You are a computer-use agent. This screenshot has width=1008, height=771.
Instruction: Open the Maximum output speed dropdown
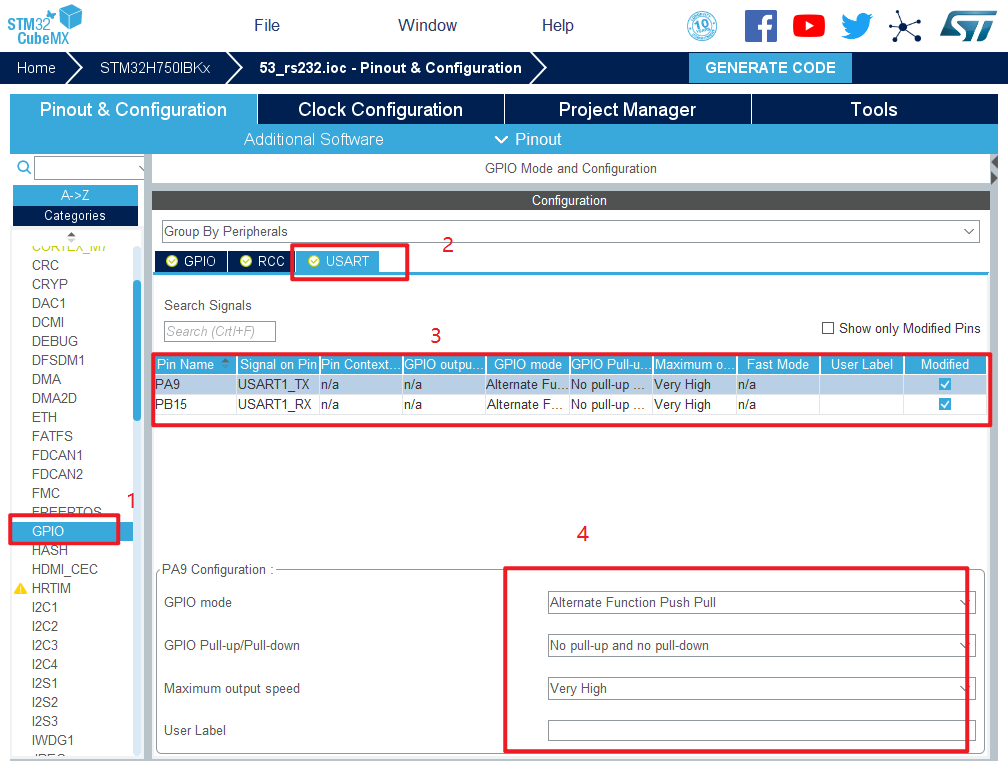(x=760, y=689)
